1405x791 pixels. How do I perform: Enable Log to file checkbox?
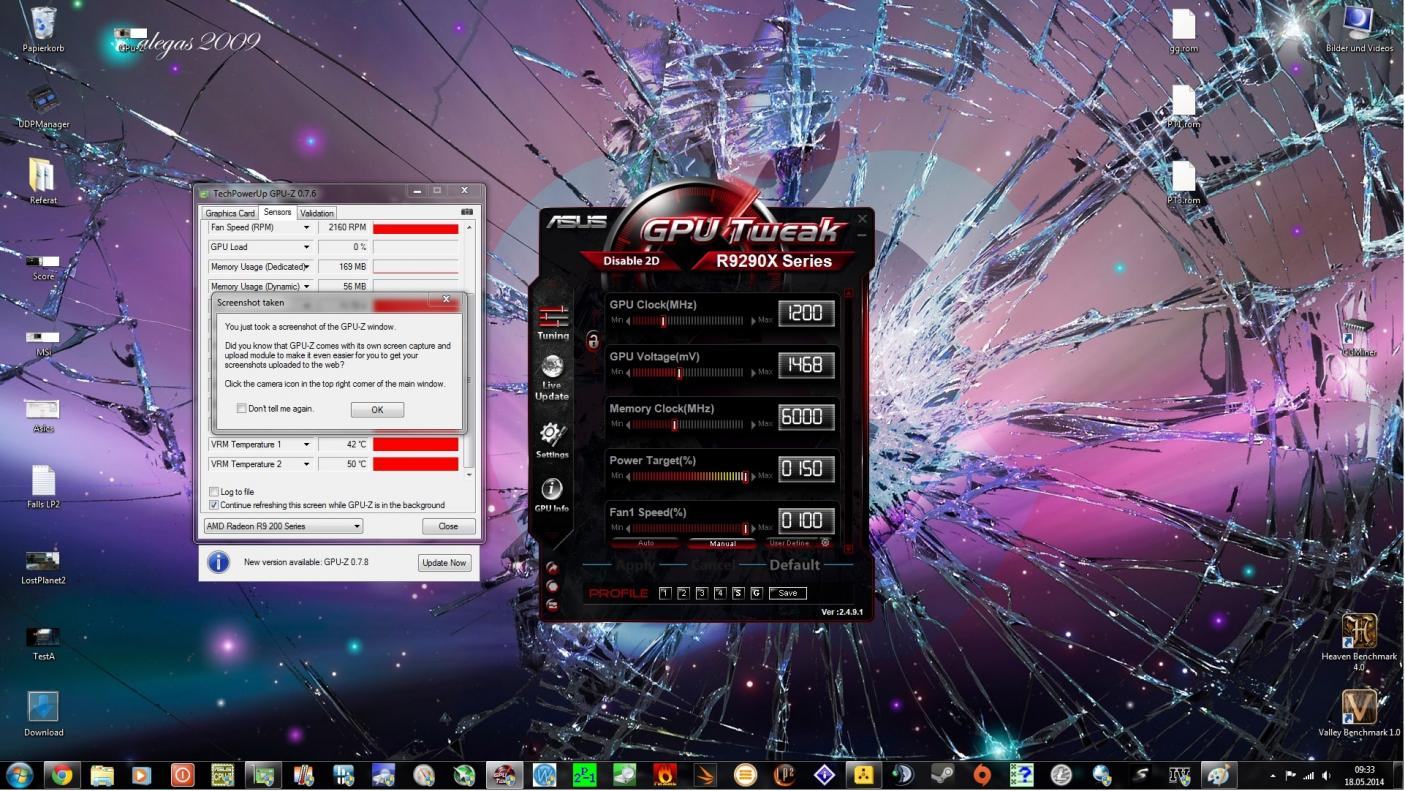click(x=214, y=492)
